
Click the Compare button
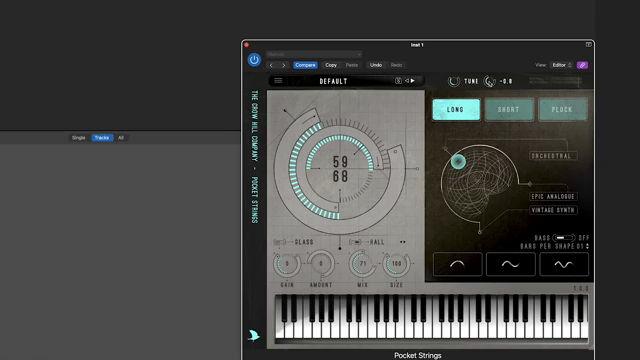[x=305, y=65]
